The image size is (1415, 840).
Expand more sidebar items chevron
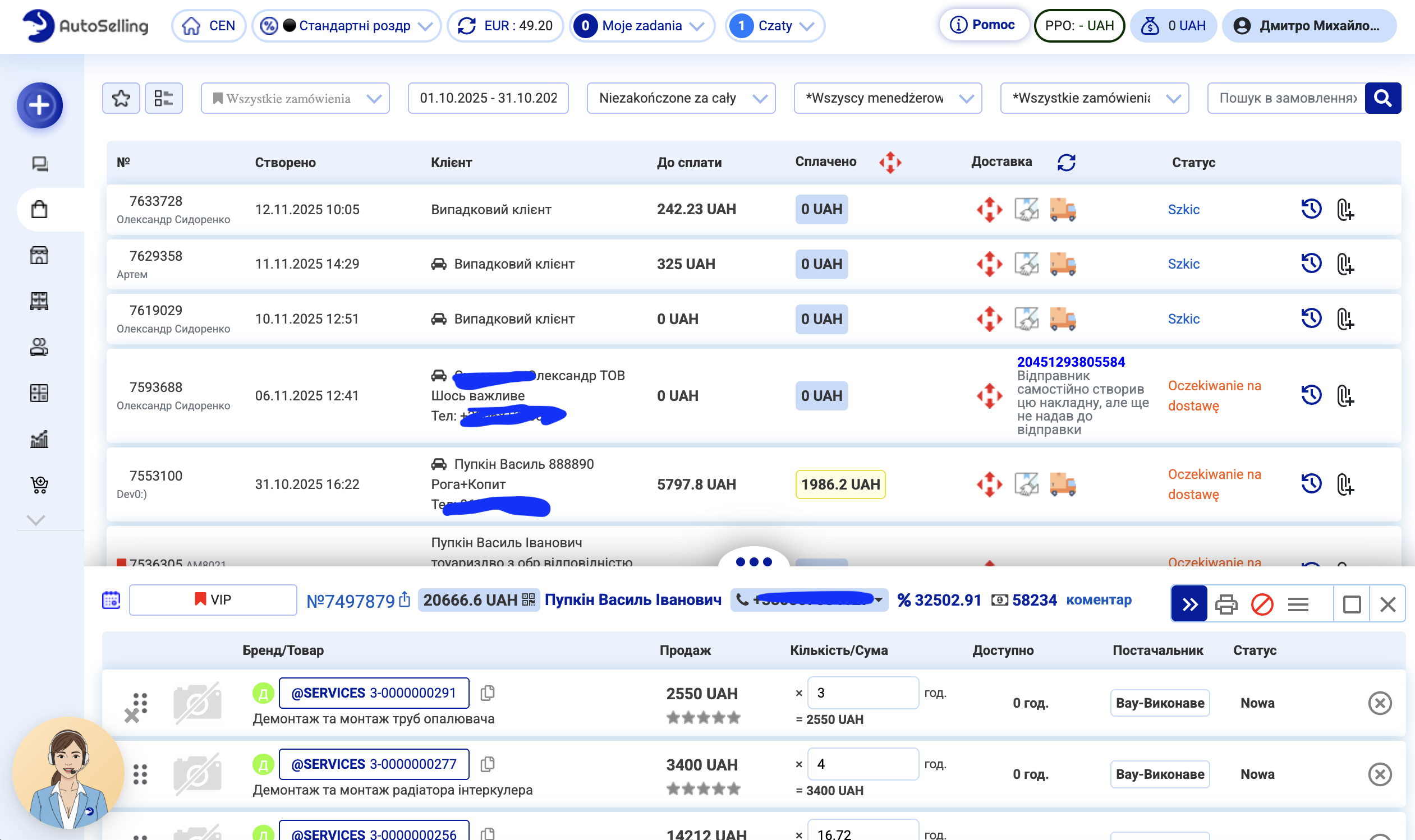pyautogui.click(x=36, y=520)
